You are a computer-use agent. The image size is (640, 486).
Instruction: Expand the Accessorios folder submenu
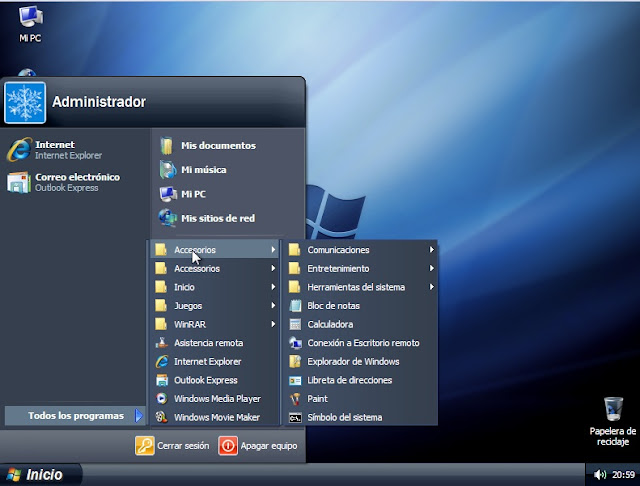pos(215,269)
